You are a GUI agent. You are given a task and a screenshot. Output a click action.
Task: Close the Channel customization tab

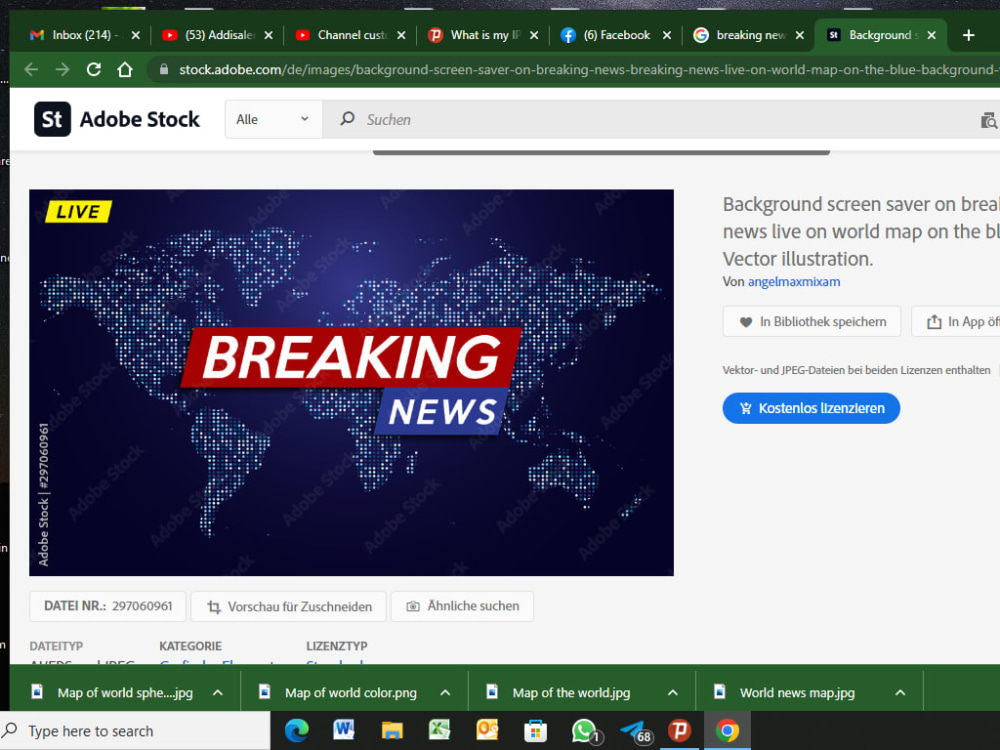click(x=401, y=35)
